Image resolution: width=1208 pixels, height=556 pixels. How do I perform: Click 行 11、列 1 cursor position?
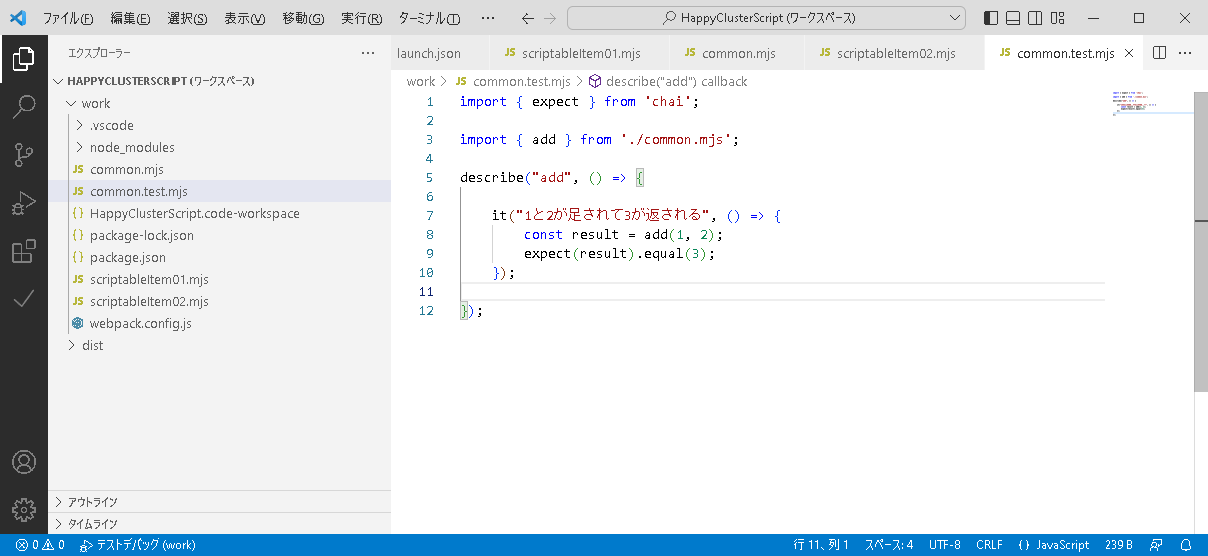821,545
